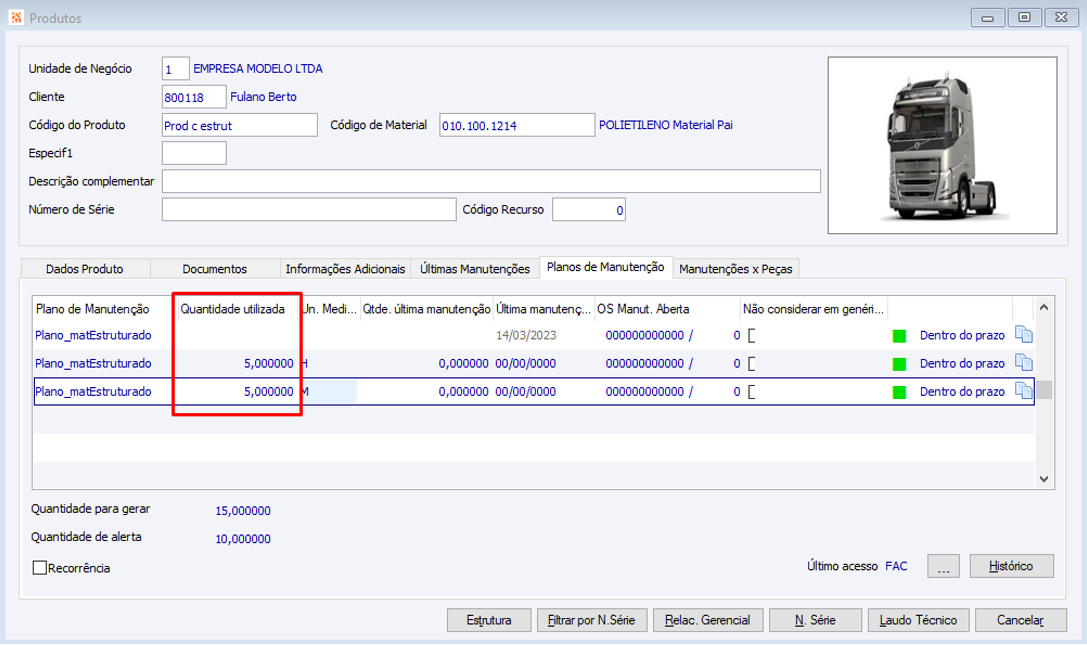Click the Cancelar button
This screenshot has height=645, width=1087.
(x=1020, y=620)
